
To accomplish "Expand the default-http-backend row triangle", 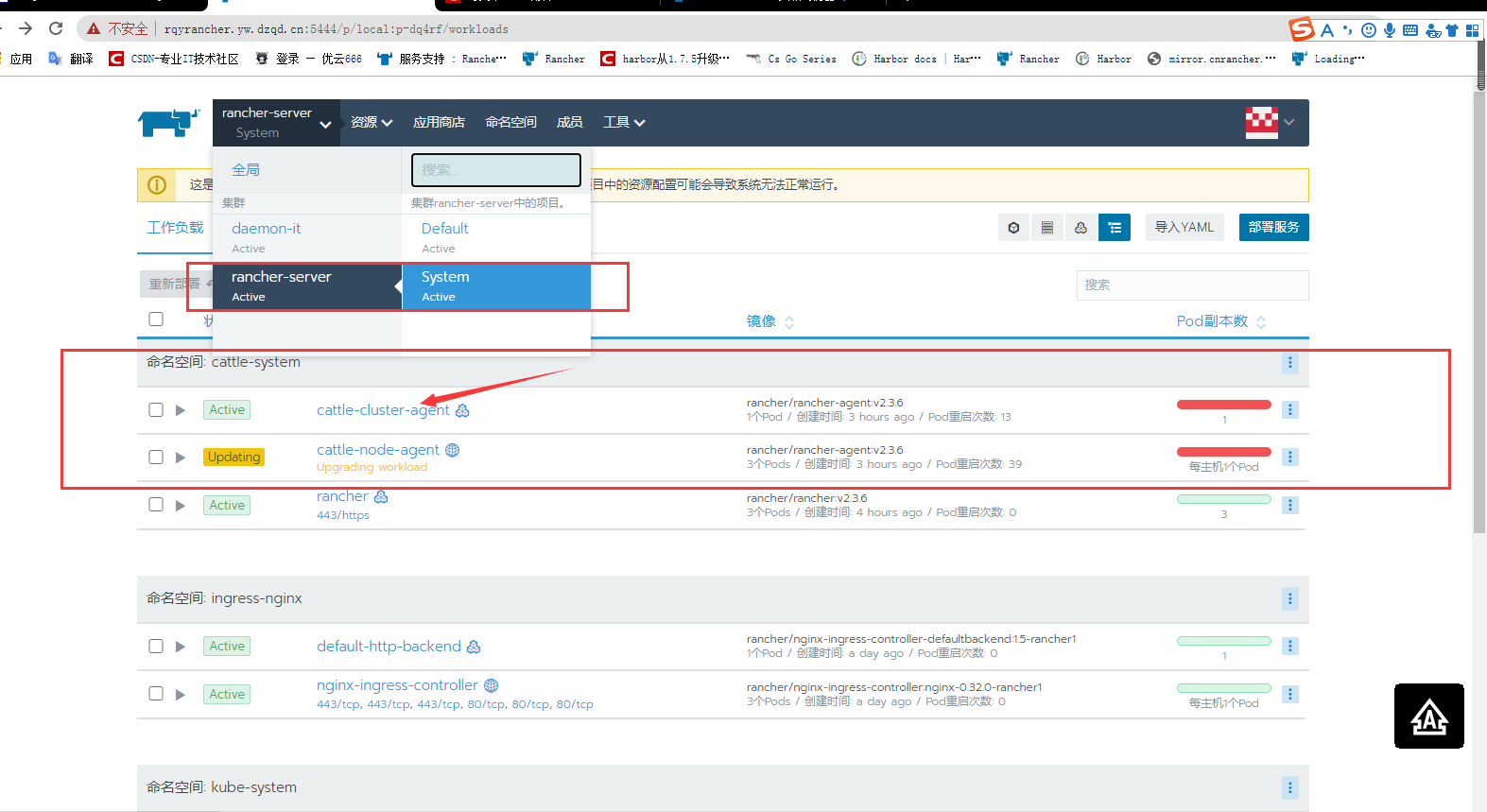I will coord(181,647).
